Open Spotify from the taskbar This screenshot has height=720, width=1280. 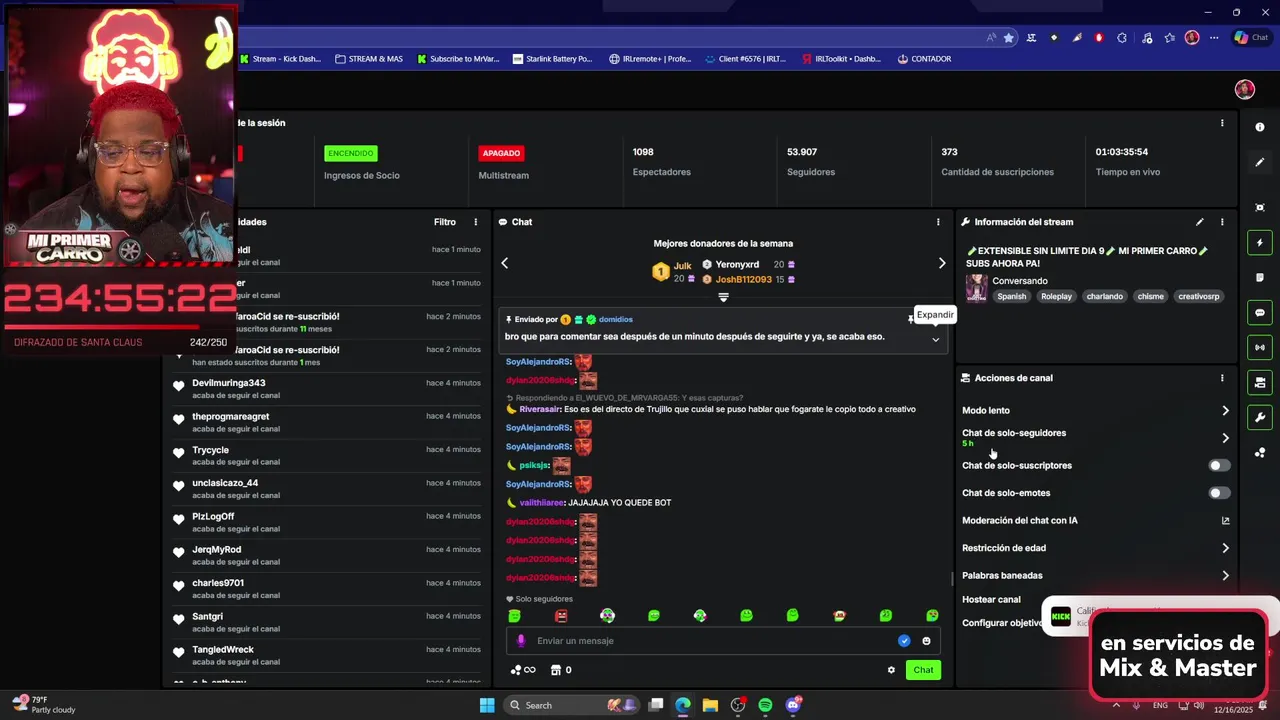[x=765, y=705]
